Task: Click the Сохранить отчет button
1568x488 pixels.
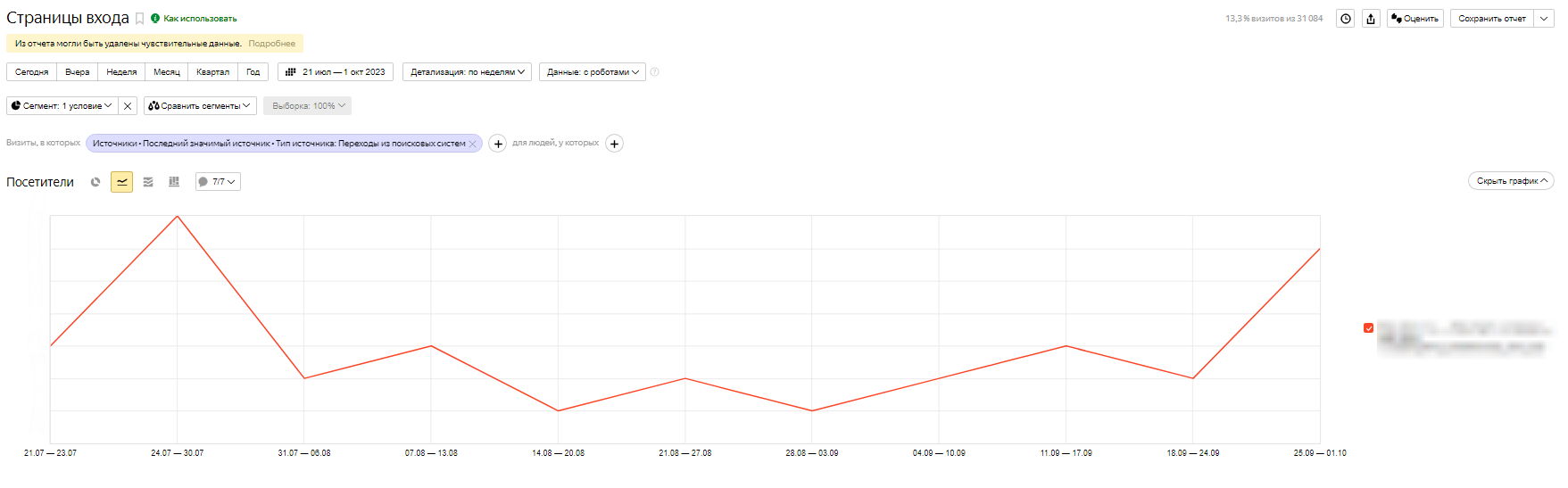Action: (1491, 19)
